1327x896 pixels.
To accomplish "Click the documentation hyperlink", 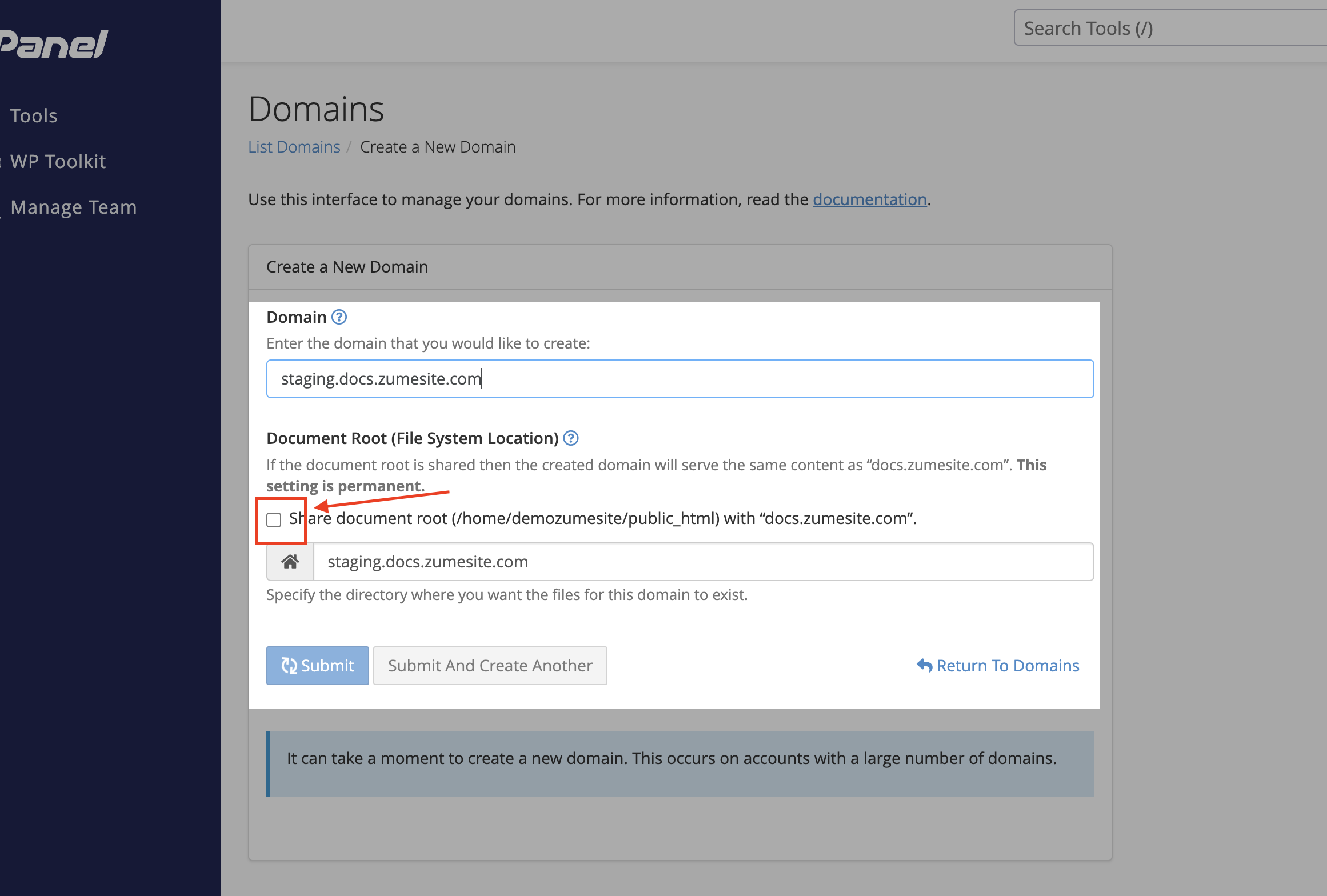I will click(869, 199).
